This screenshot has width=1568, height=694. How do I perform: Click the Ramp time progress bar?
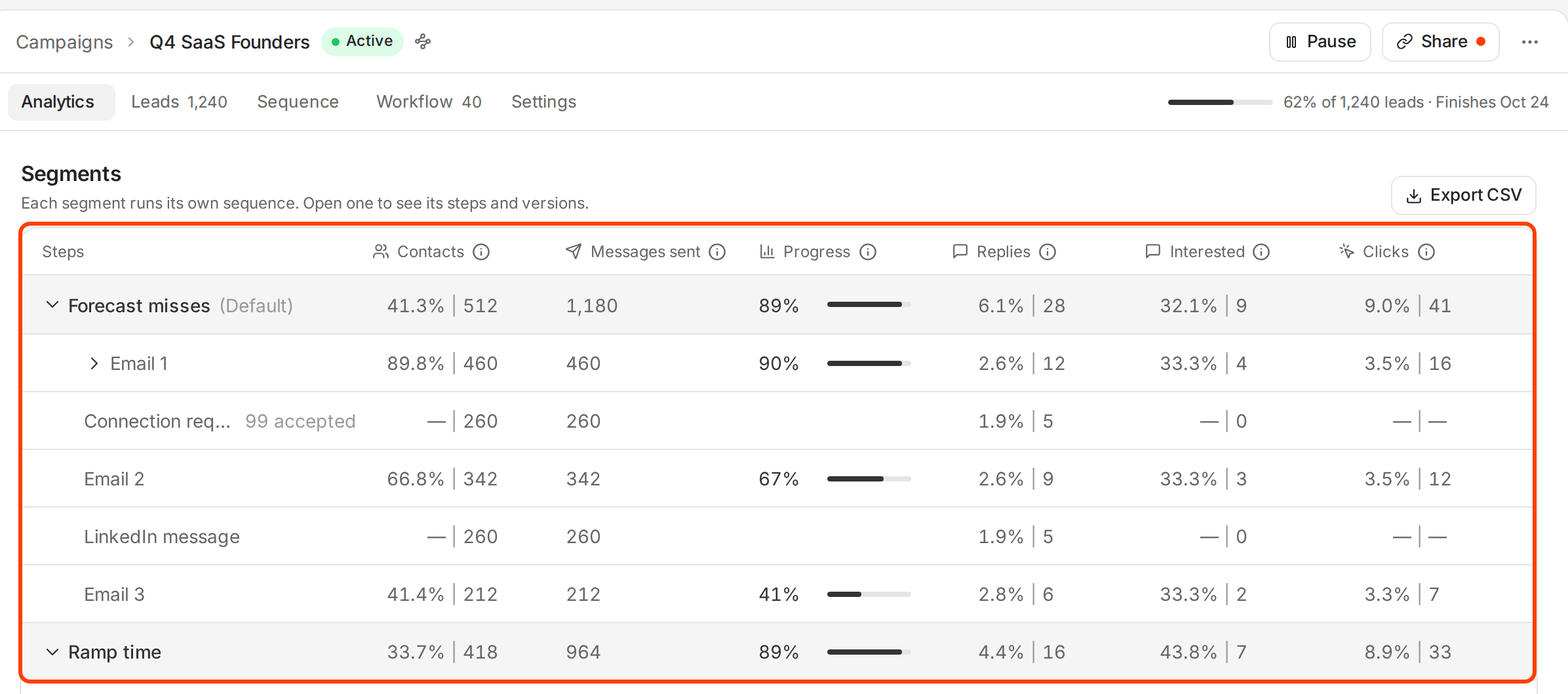(x=869, y=652)
